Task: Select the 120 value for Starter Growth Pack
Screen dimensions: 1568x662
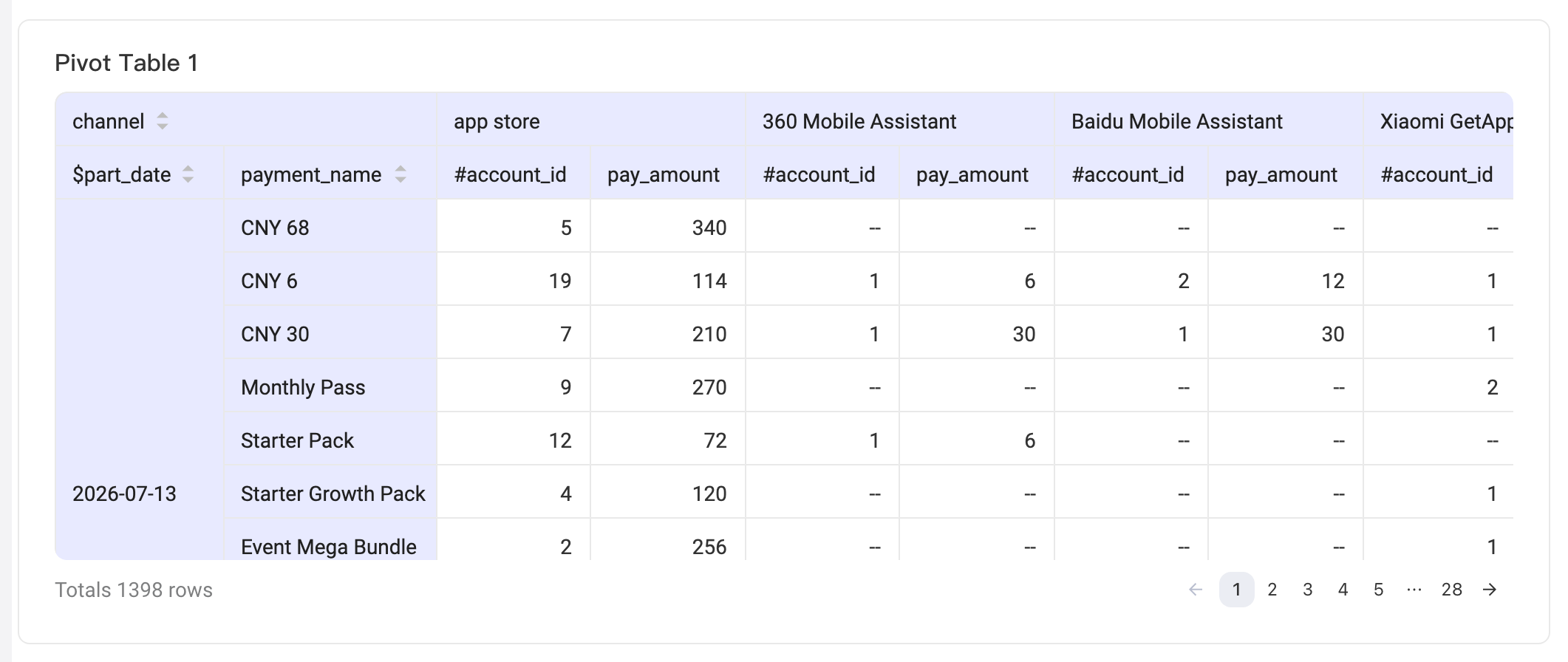Action: pyautogui.click(x=709, y=494)
